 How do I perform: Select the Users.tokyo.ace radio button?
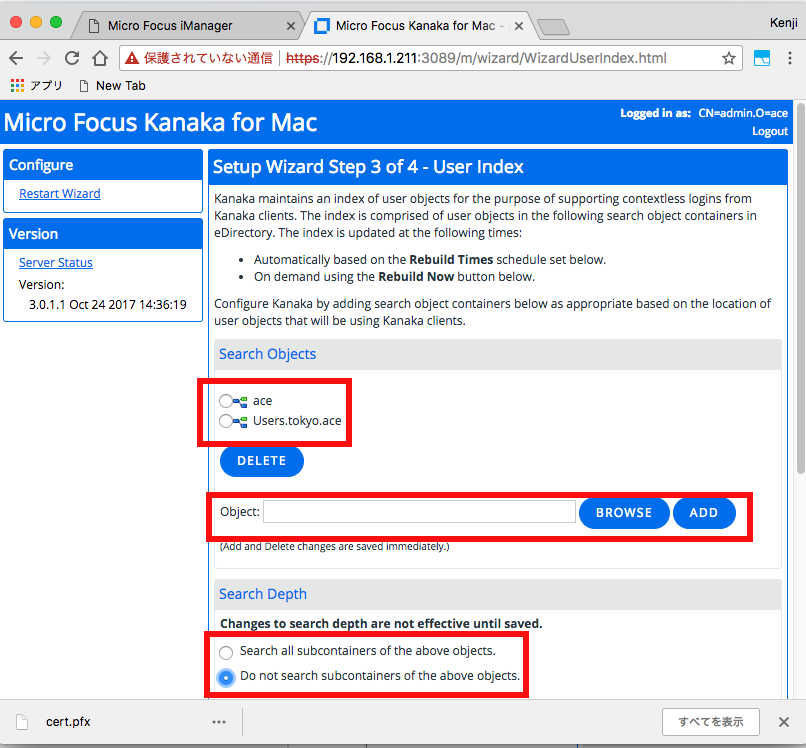[x=226, y=422]
